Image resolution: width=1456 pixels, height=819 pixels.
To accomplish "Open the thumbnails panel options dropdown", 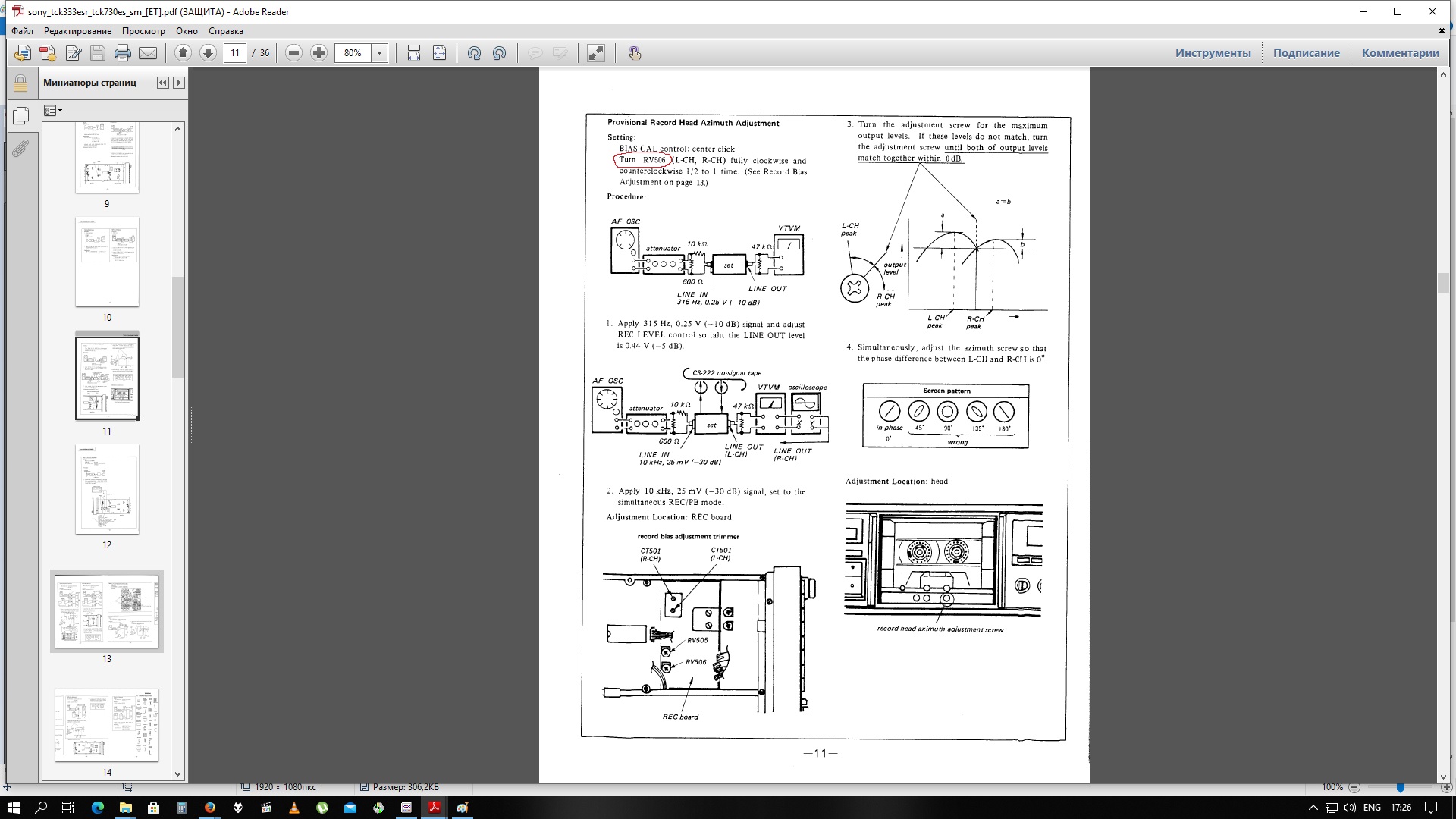I will [x=53, y=111].
